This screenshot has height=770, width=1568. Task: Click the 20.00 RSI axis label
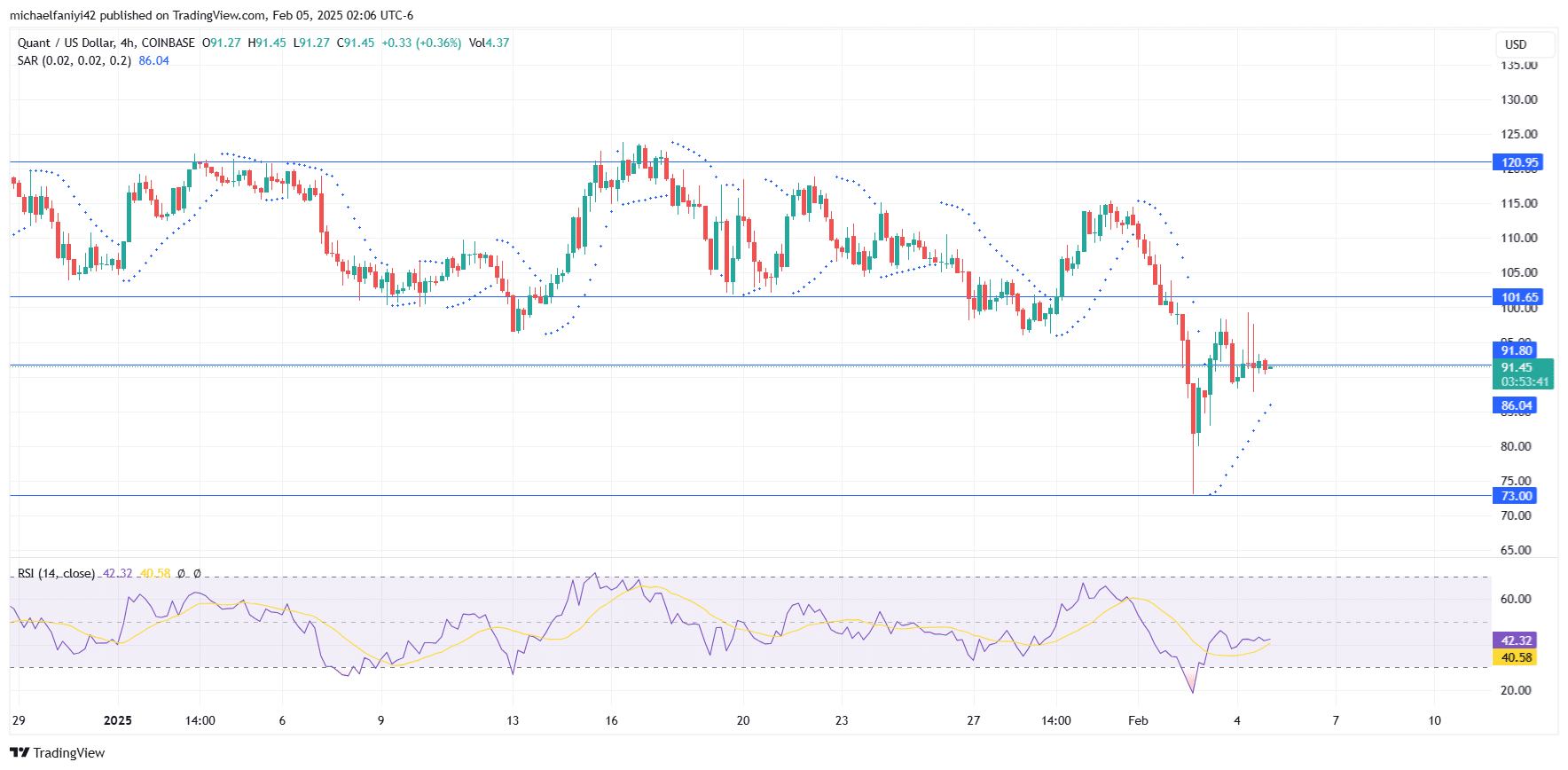(x=1516, y=690)
